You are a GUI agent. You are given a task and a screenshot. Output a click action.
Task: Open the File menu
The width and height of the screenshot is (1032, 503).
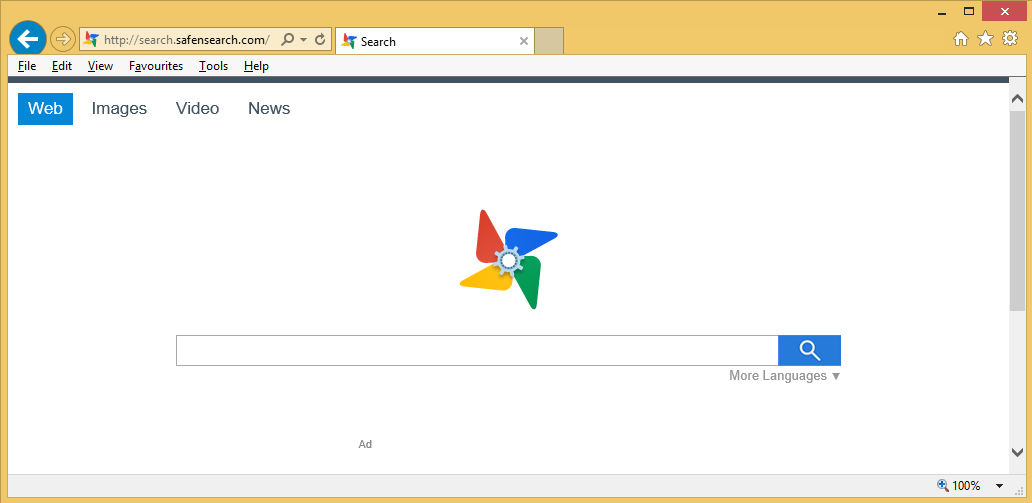[x=27, y=66]
